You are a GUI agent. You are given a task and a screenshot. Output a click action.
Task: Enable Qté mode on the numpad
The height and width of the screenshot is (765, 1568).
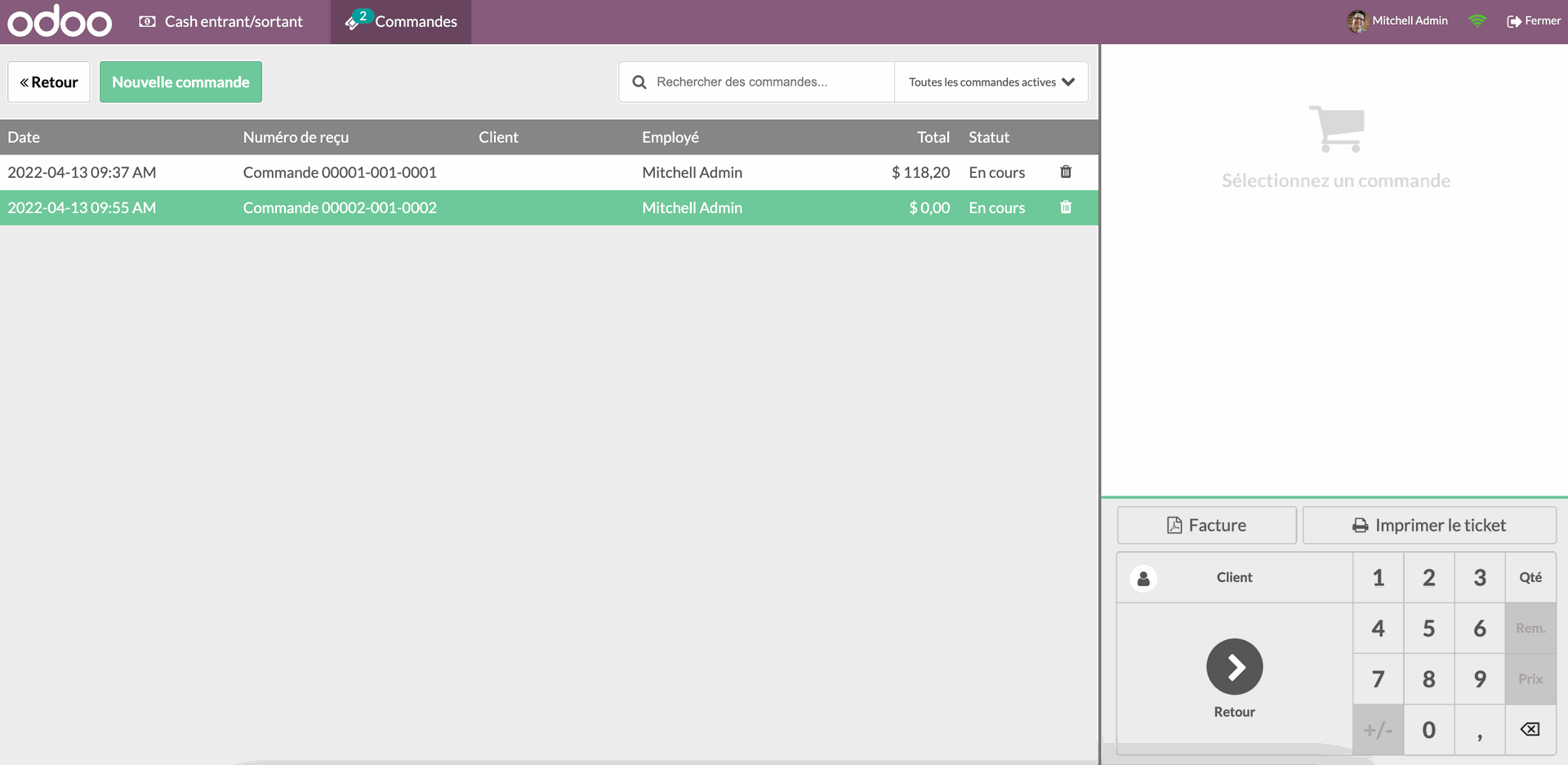pos(1530,577)
